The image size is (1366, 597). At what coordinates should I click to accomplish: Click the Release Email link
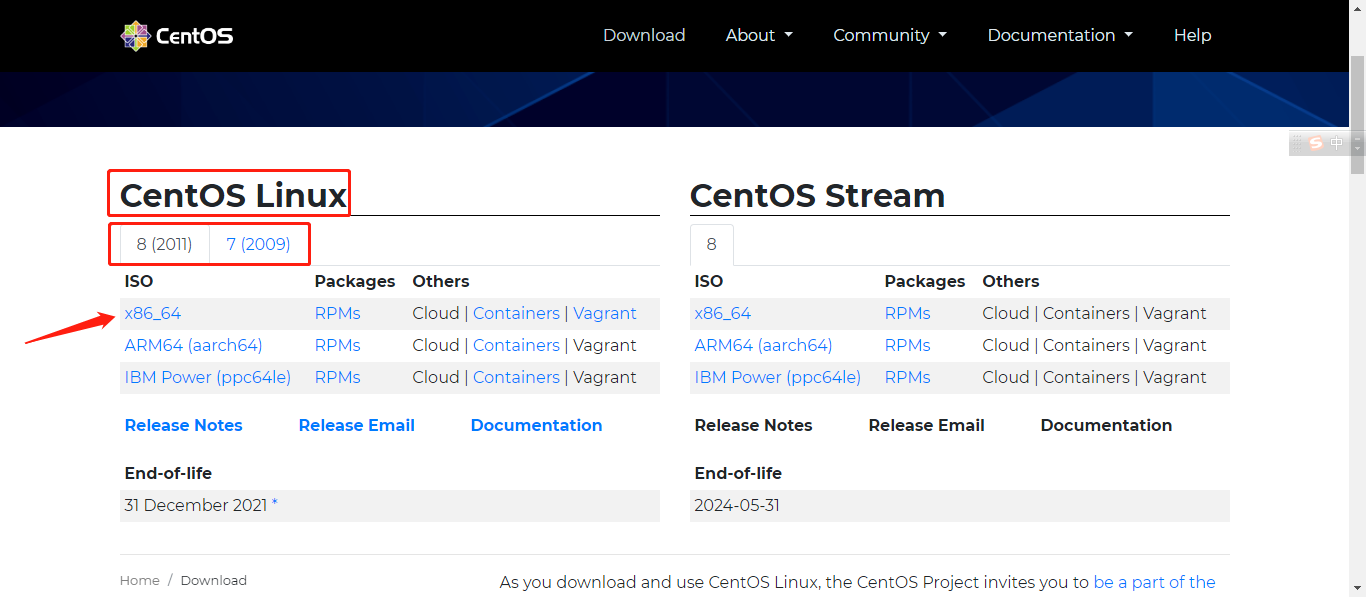point(356,425)
